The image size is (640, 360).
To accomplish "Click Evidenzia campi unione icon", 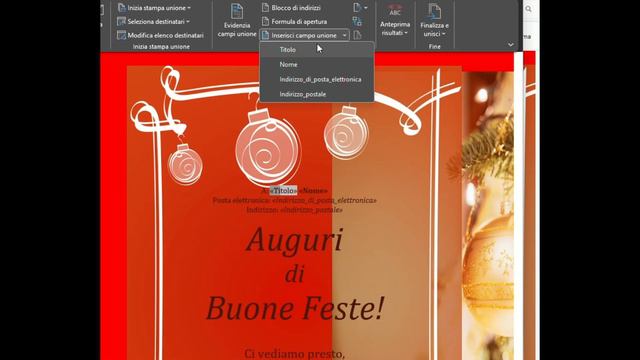I will click(x=237, y=11).
